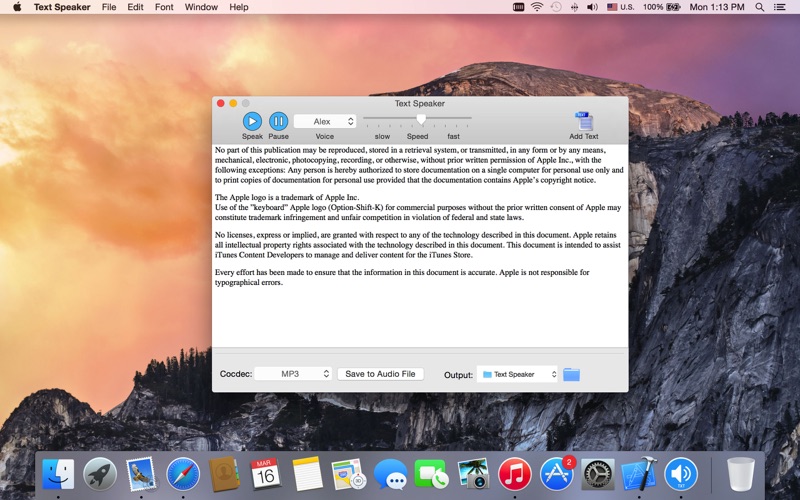
Task: Open the Apple menu
Action: coord(17,7)
